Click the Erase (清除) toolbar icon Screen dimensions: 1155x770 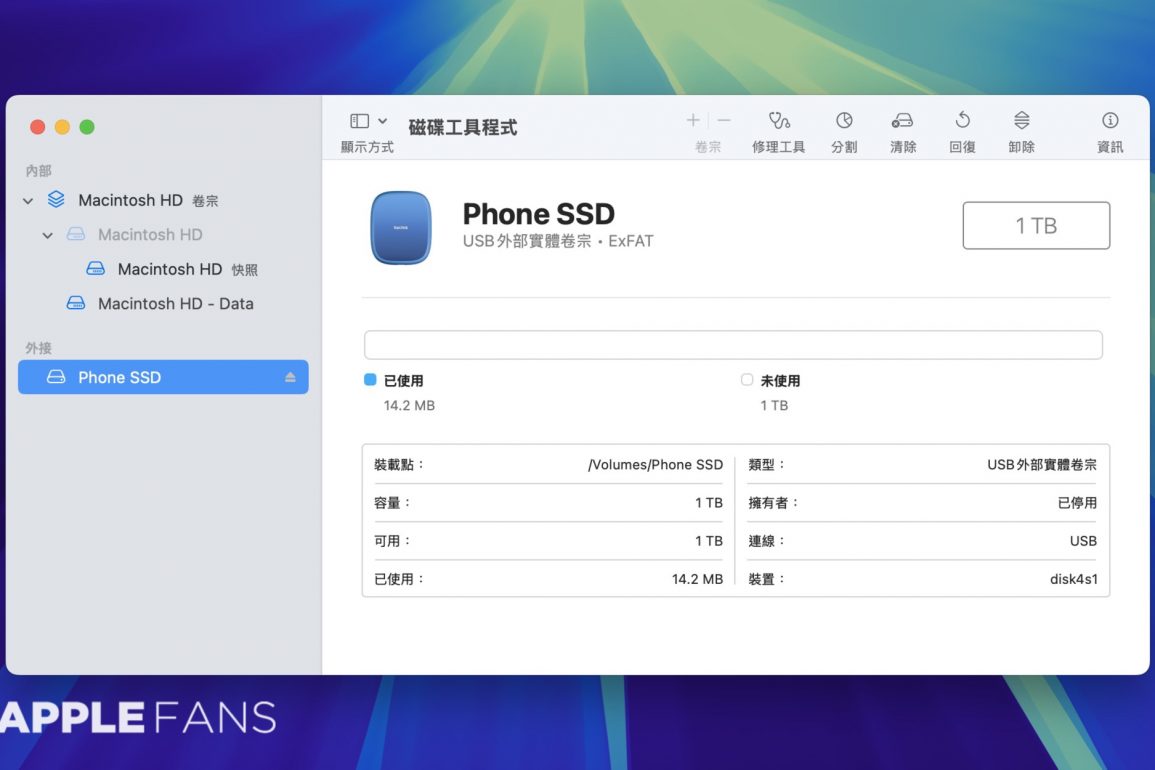coord(902,121)
